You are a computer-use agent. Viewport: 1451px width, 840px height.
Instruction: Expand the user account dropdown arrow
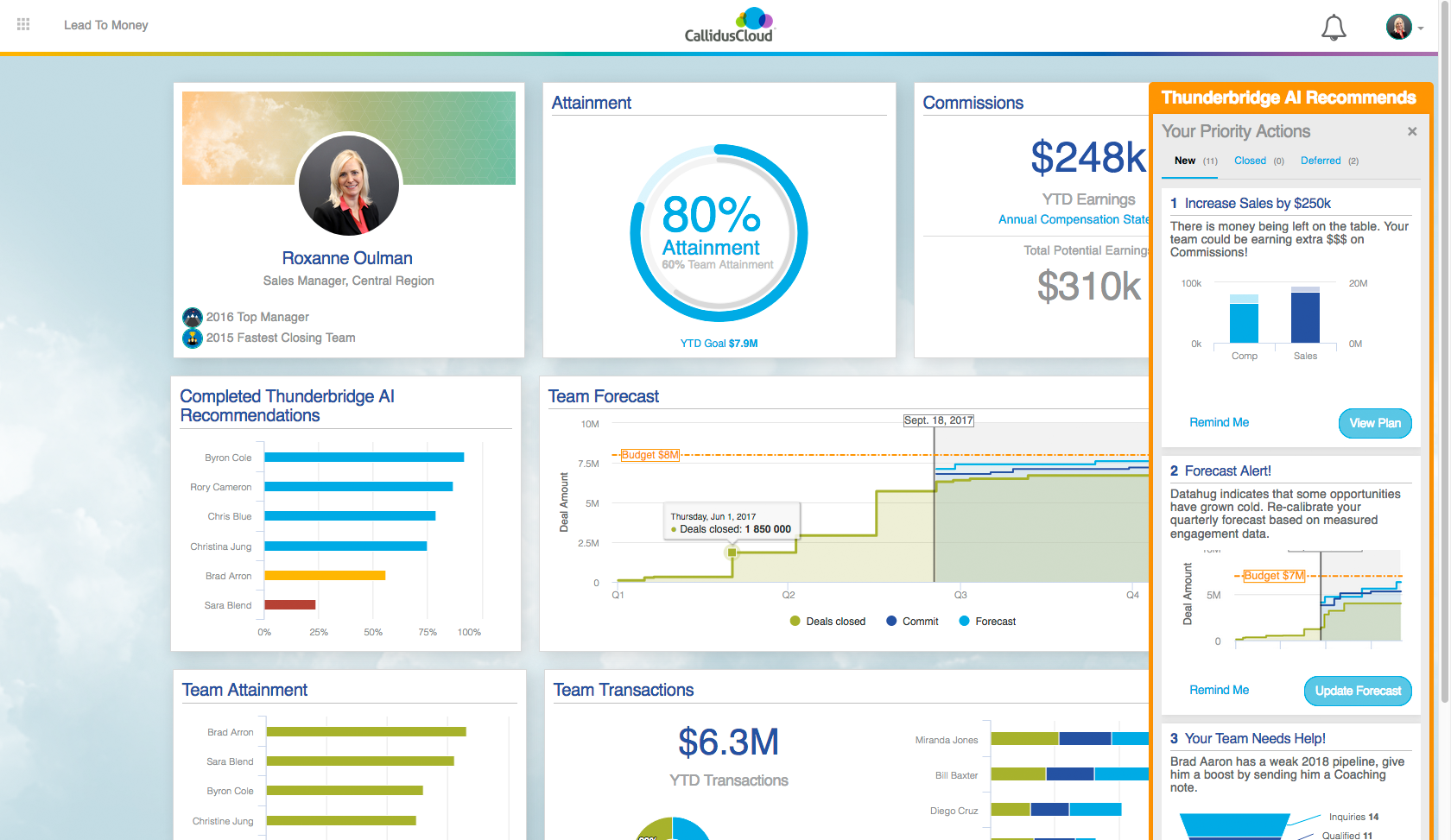(x=1423, y=27)
